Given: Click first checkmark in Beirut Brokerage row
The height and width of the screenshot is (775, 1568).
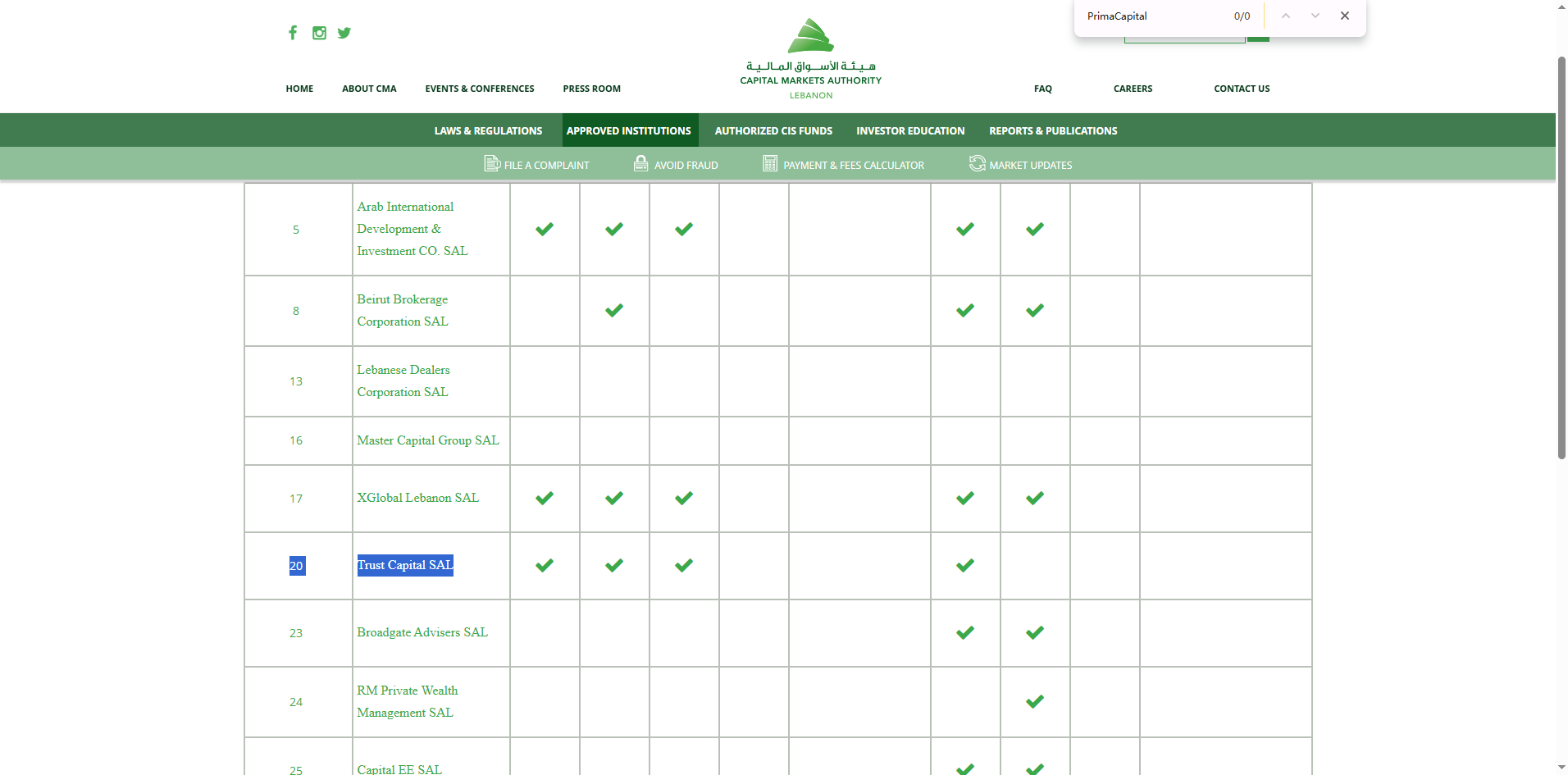Looking at the screenshot, I should tap(614, 310).
